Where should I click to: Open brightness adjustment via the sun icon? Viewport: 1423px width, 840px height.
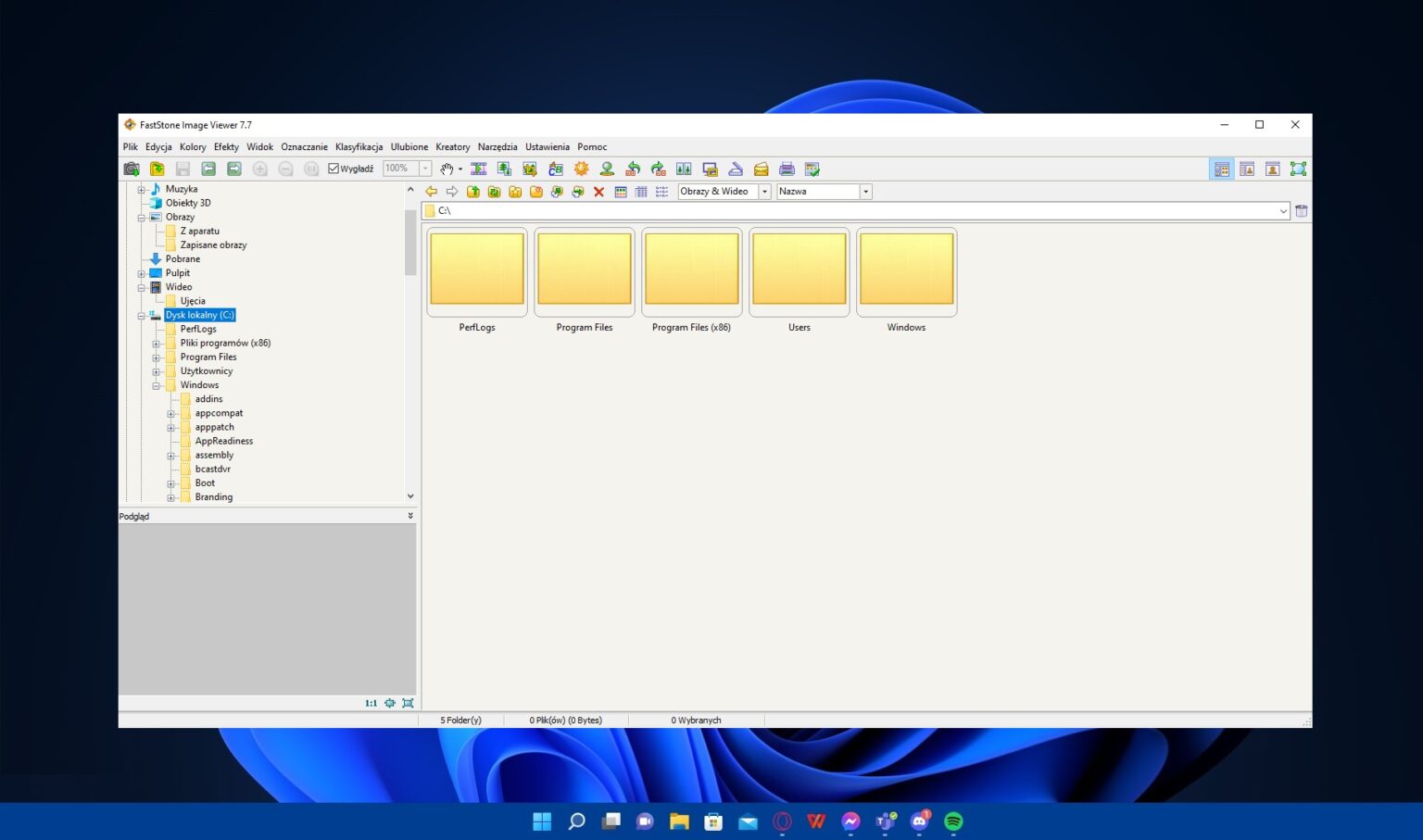[x=580, y=169]
